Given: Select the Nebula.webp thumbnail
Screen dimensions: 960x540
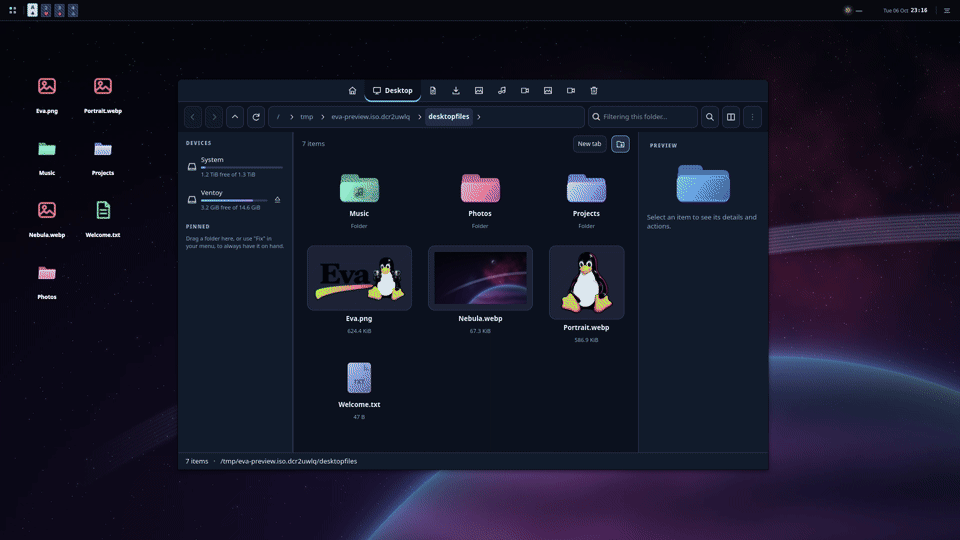Looking at the screenshot, I should coord(480,278).
